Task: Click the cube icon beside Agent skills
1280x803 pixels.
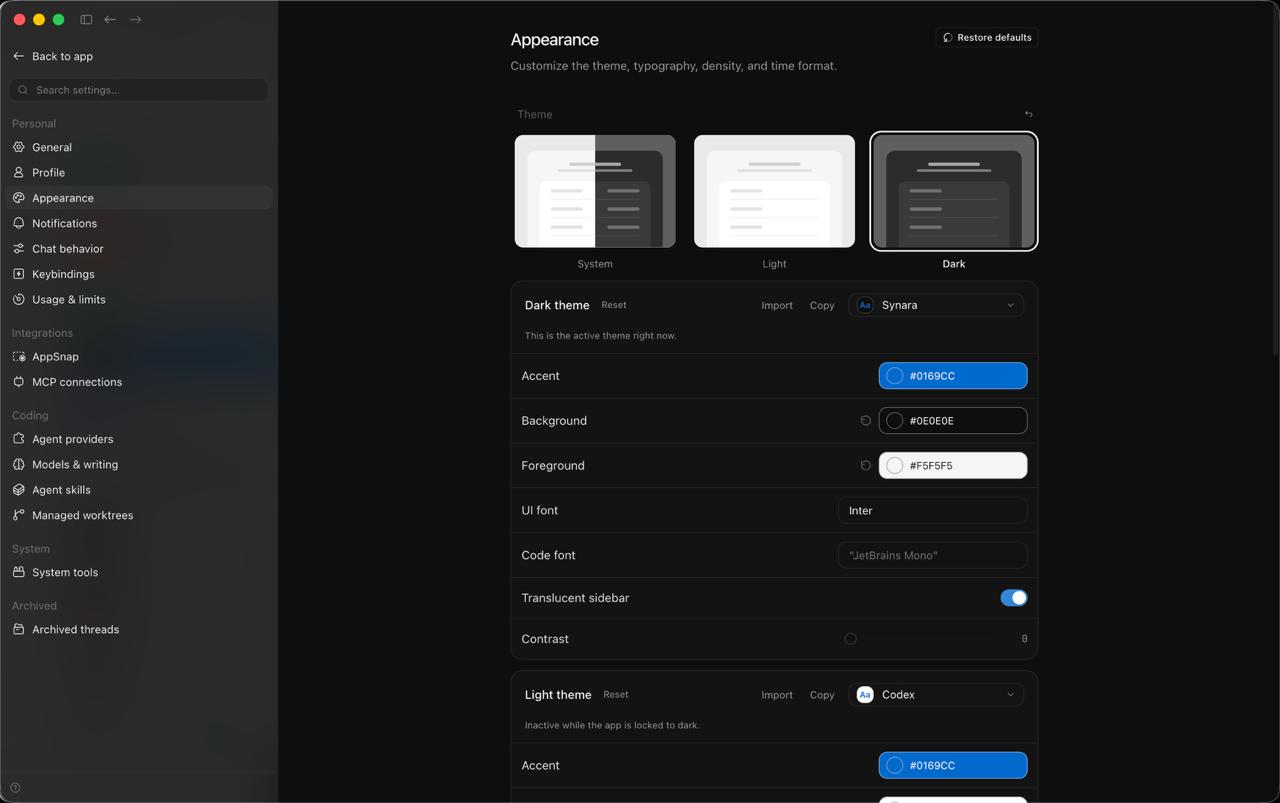Action: (x=19, y=490)
